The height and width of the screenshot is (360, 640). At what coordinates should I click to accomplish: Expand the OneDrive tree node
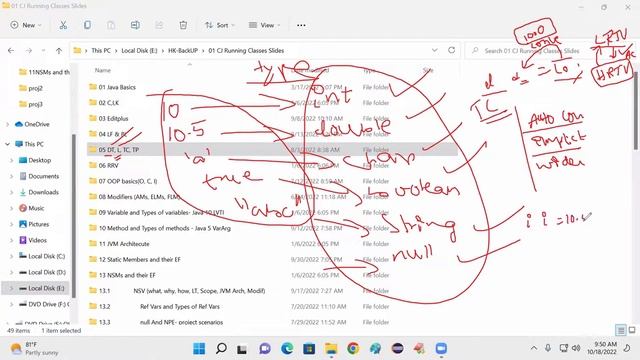click(8, 124)
